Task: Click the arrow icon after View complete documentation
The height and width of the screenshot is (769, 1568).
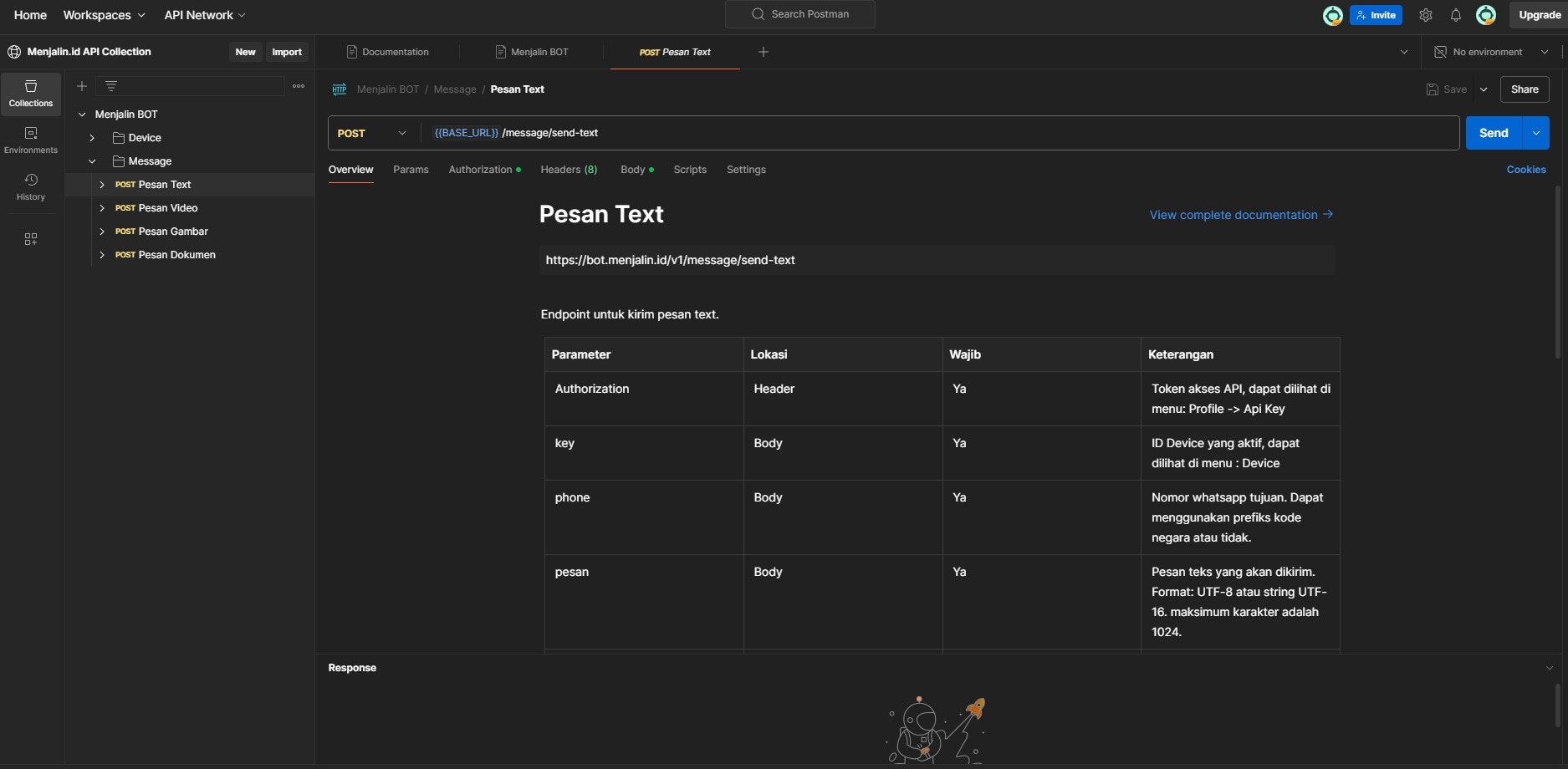Action: tap(1328, 215)
